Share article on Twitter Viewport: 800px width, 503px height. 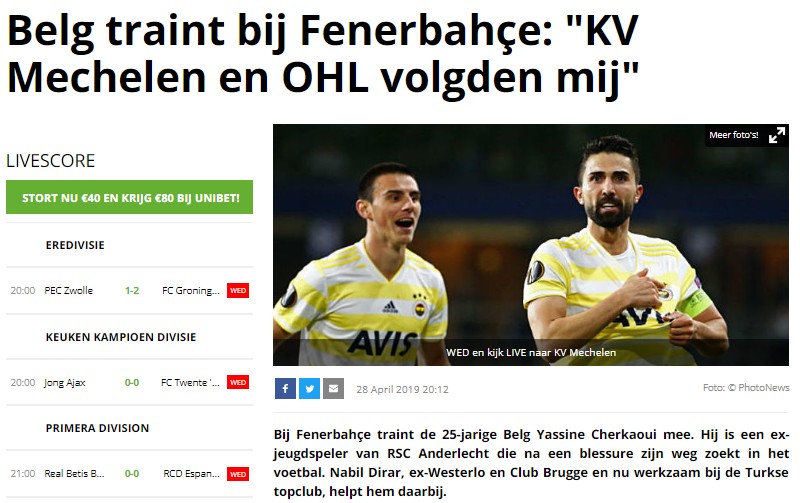point(309,389)
